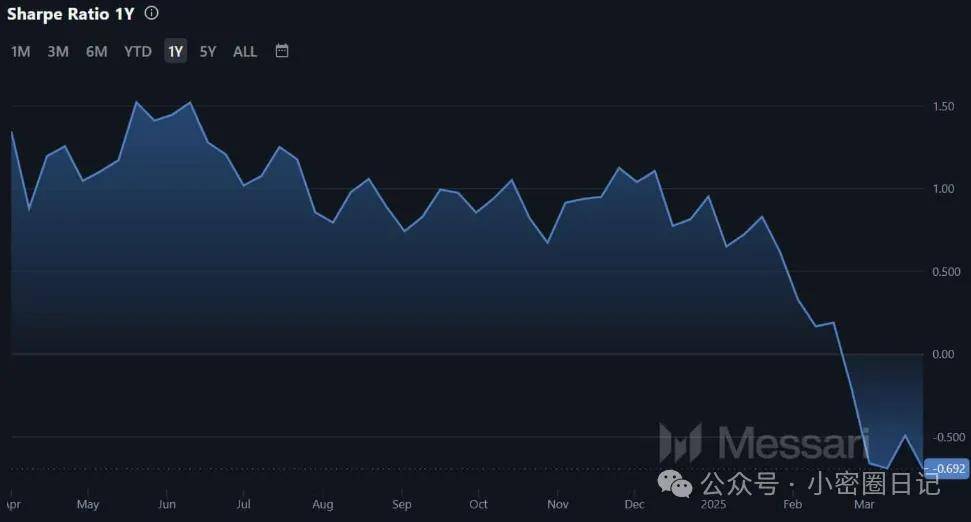Click the Mar x-axis label

[x=864, y=505]
